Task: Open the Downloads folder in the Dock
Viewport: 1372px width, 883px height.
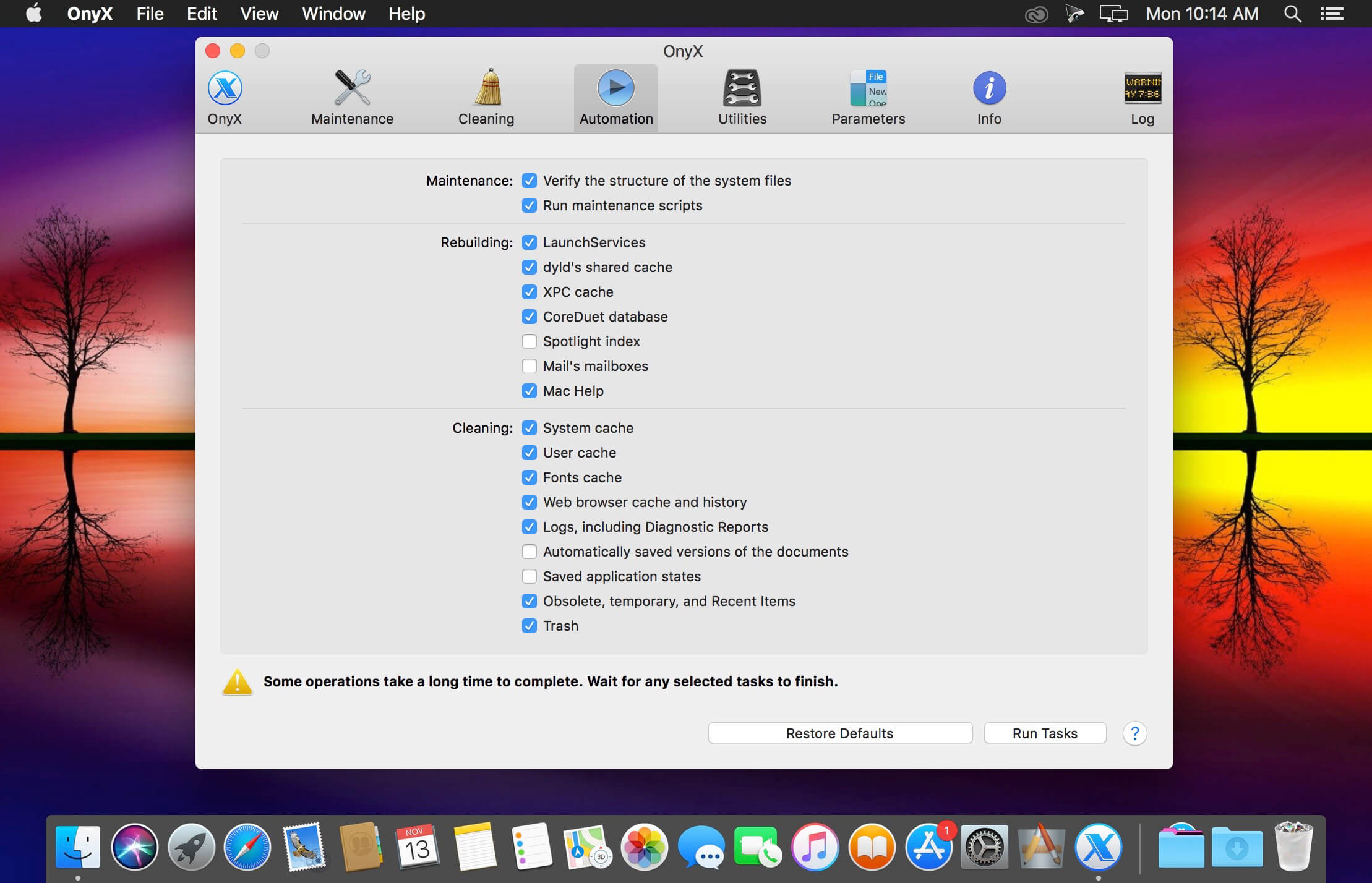Action: 1237,847
